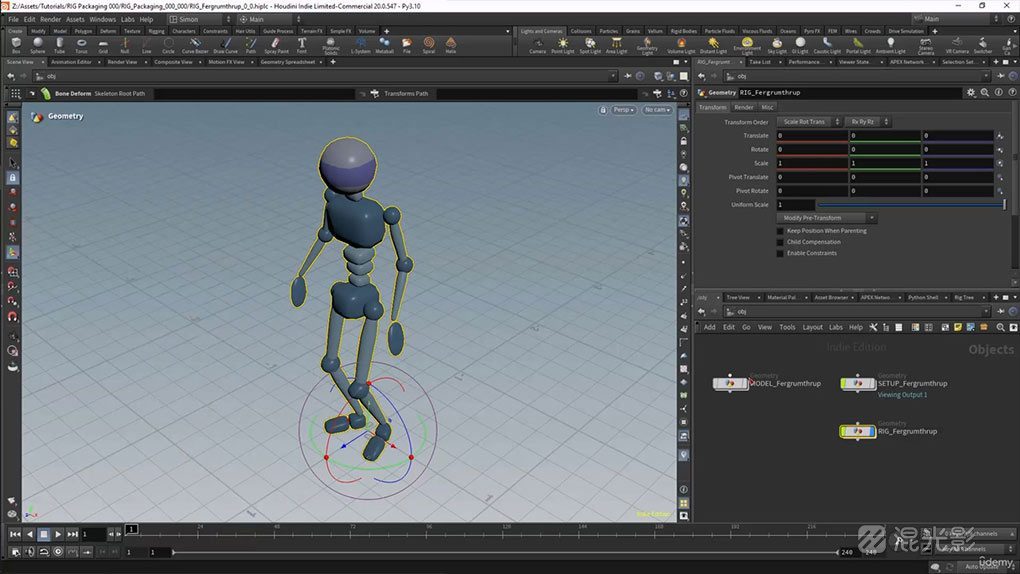
Task: Select the Font shelf tool
Action: coord(302,45)
